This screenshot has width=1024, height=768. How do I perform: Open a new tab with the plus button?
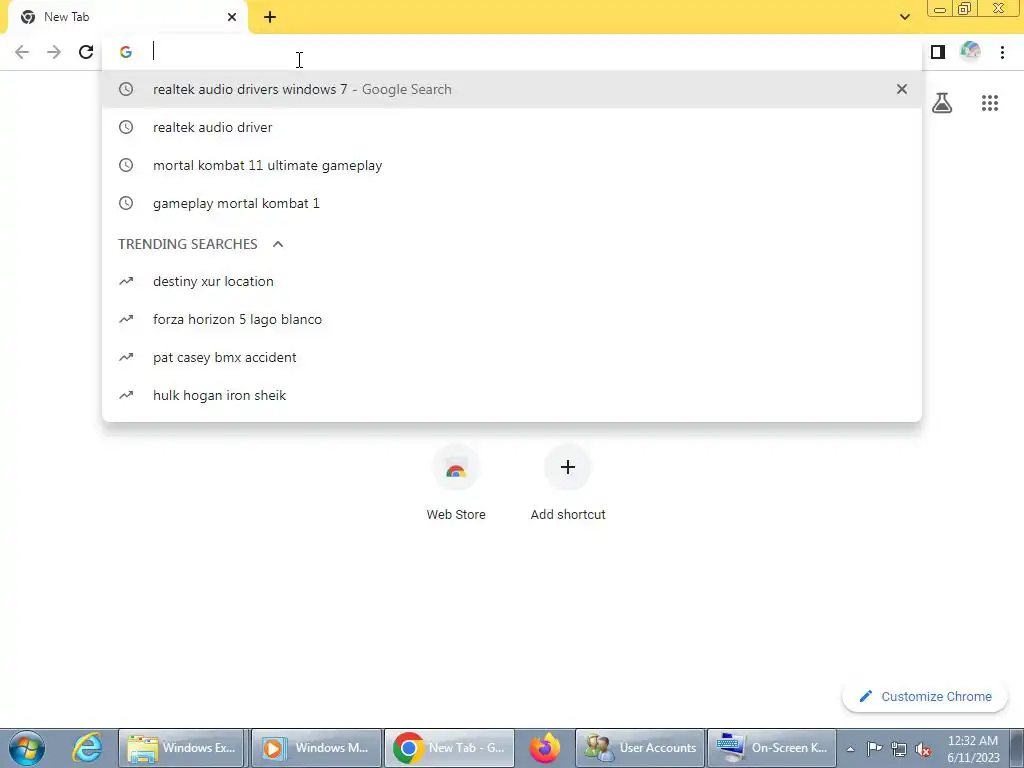[270, 17]
